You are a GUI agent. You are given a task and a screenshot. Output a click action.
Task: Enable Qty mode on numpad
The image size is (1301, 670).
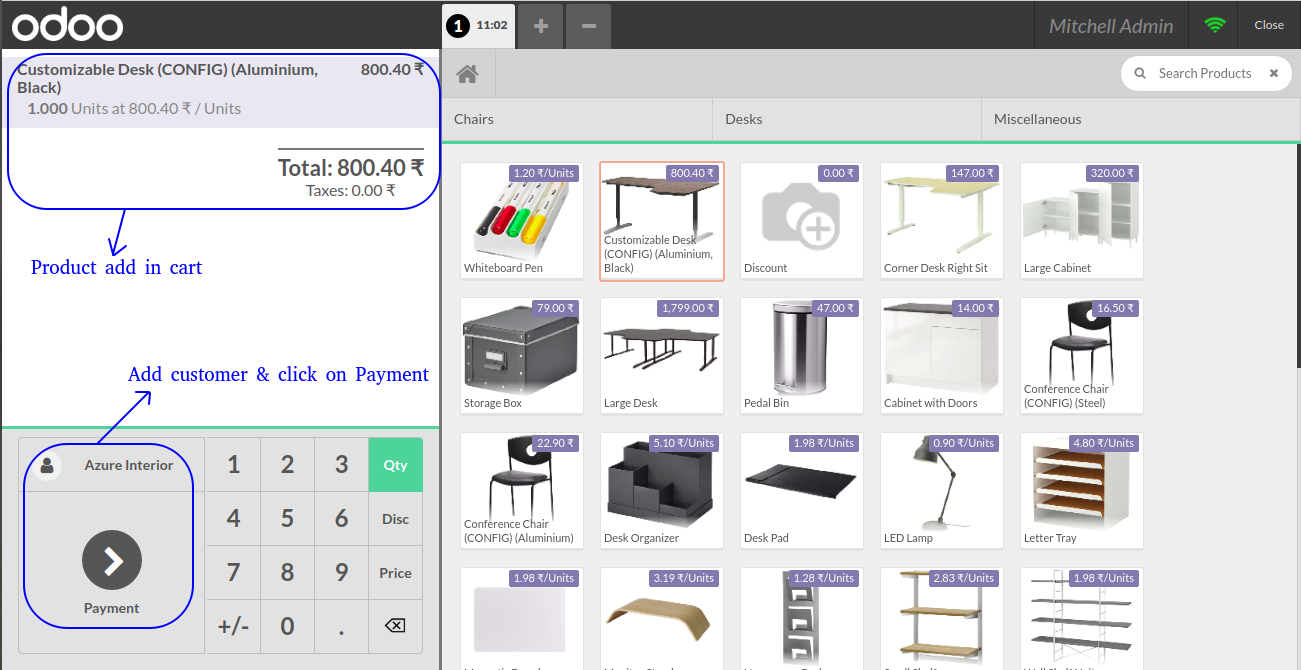tap(395, 465)
